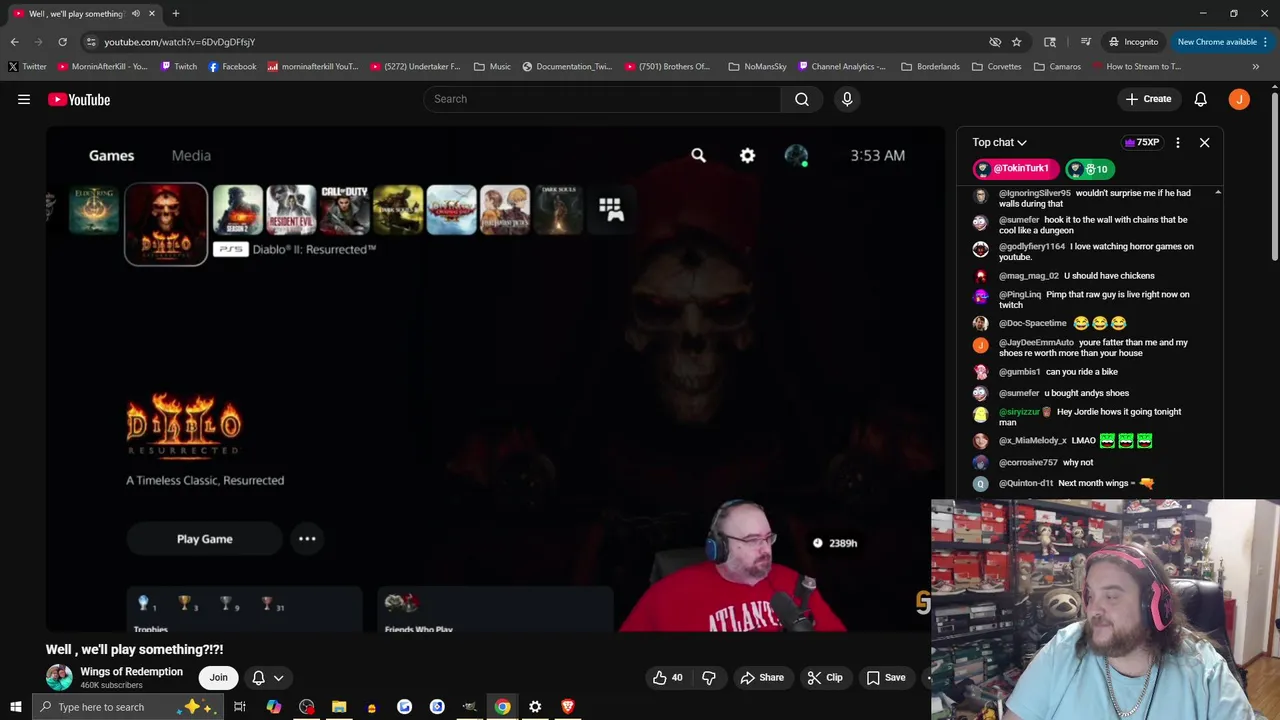Open the Music bookmarks folder
Image resolution: width=1280 pixels, height=720 pixels.
point(492,66)
